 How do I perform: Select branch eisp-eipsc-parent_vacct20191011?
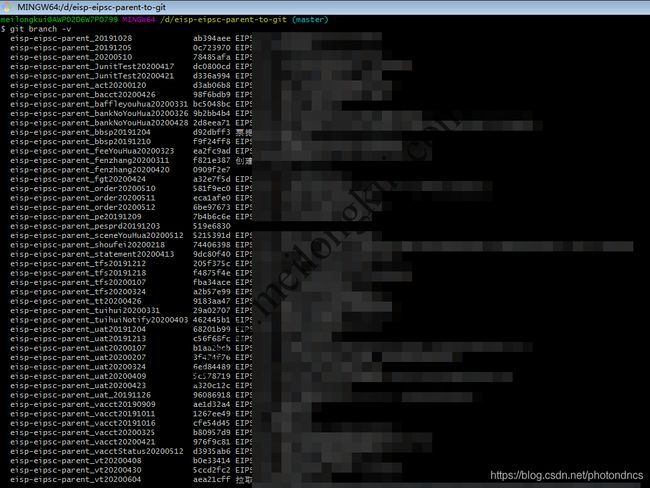(x=82, y=413)
